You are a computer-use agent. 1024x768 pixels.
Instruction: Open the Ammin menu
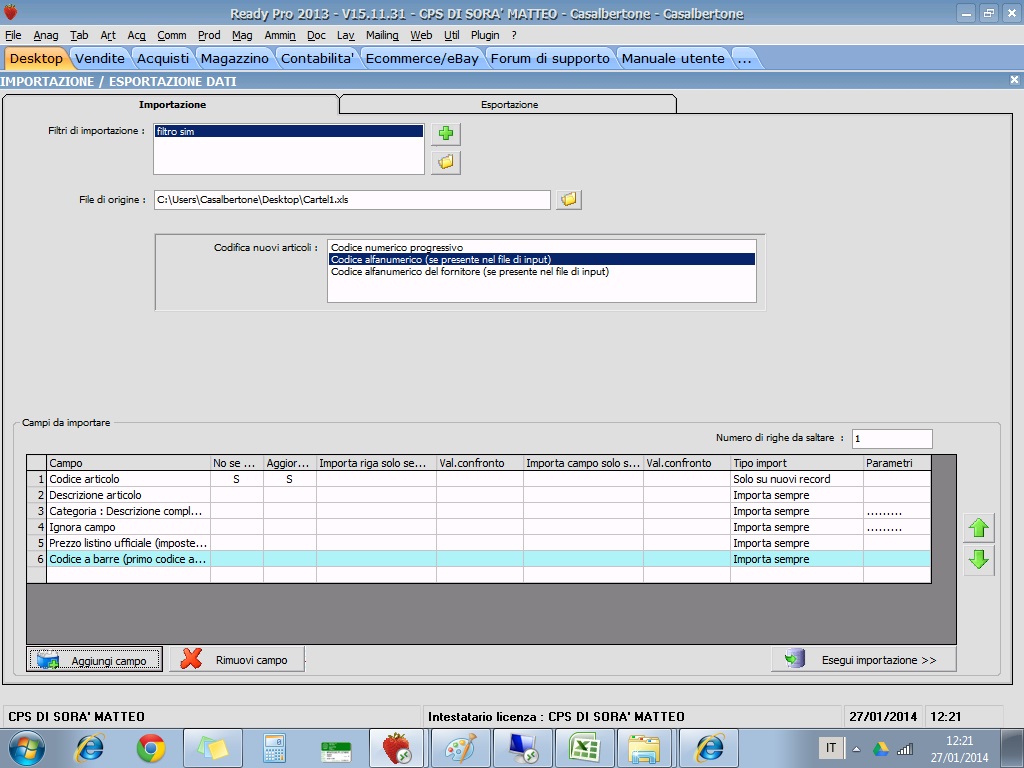[x=280, y=35]
